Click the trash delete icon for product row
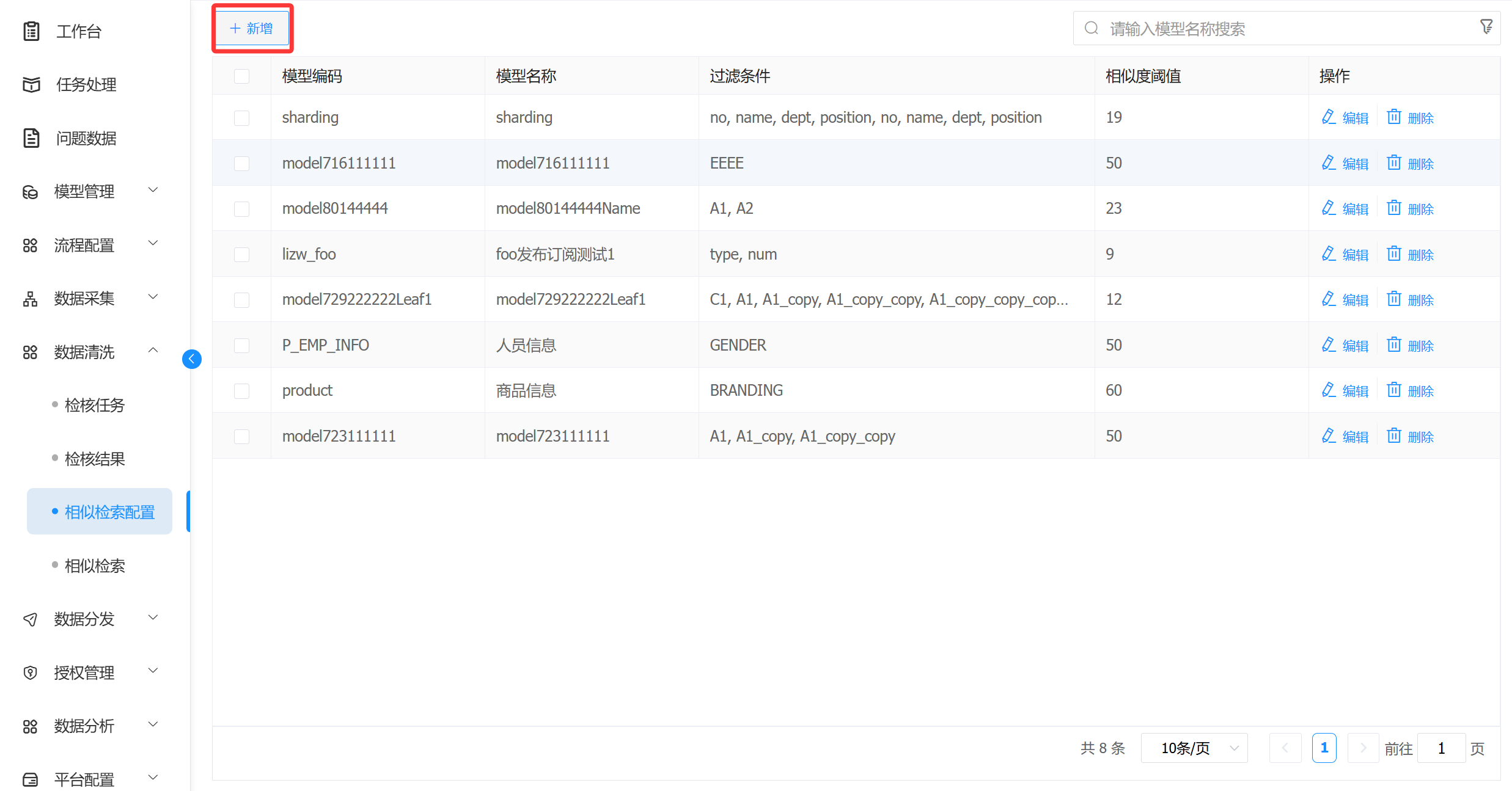 pyautogui.click(x=1393, y=390)
